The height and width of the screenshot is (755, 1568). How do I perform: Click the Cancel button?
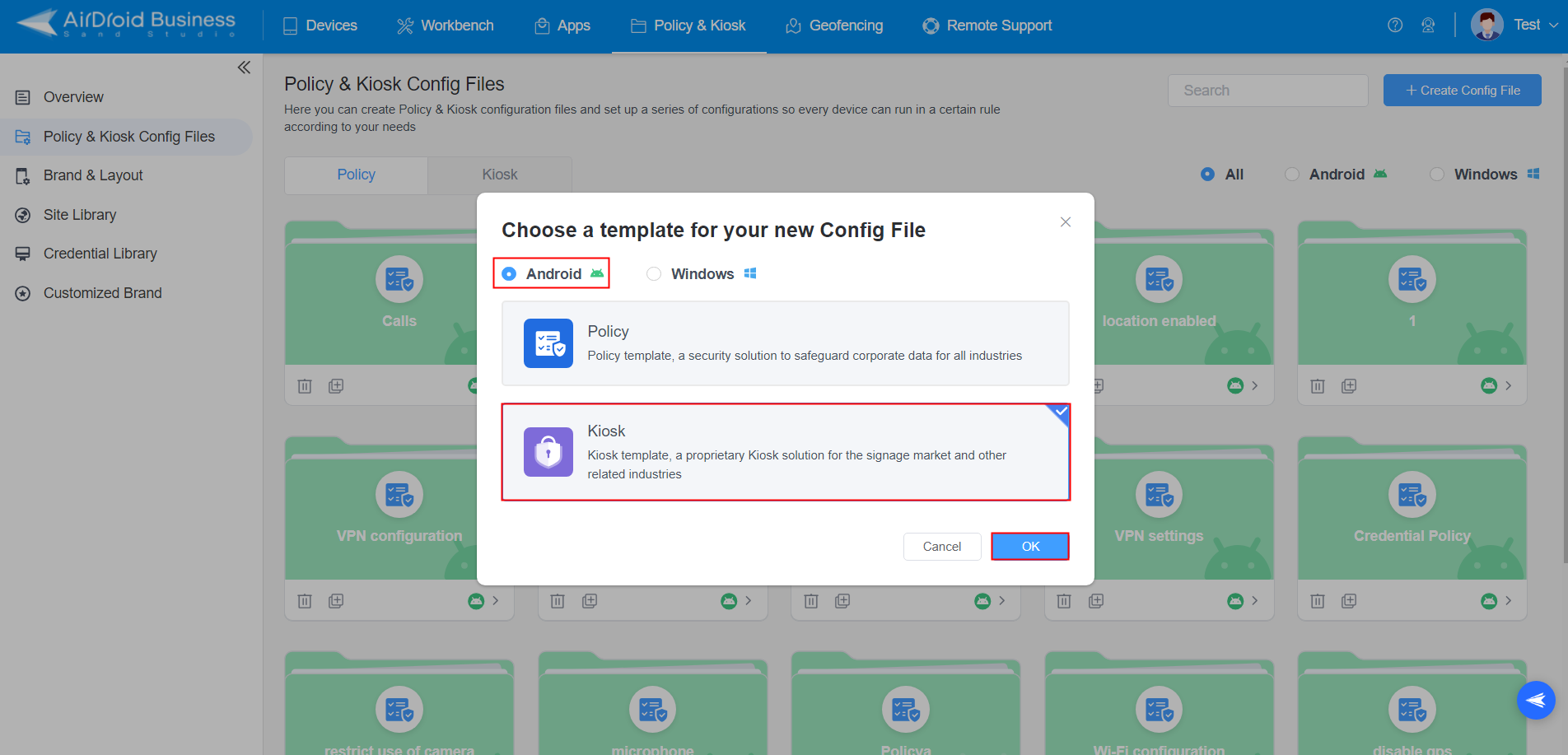tap(941, 547)
